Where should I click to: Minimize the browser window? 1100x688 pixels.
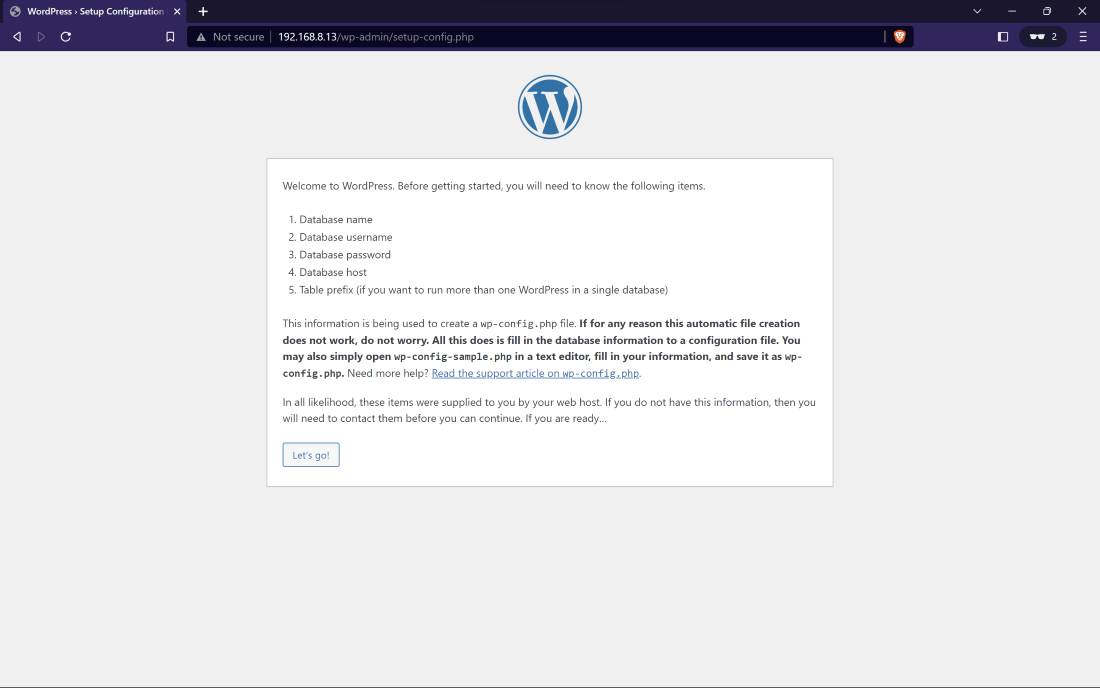[x=1012, y=11]
